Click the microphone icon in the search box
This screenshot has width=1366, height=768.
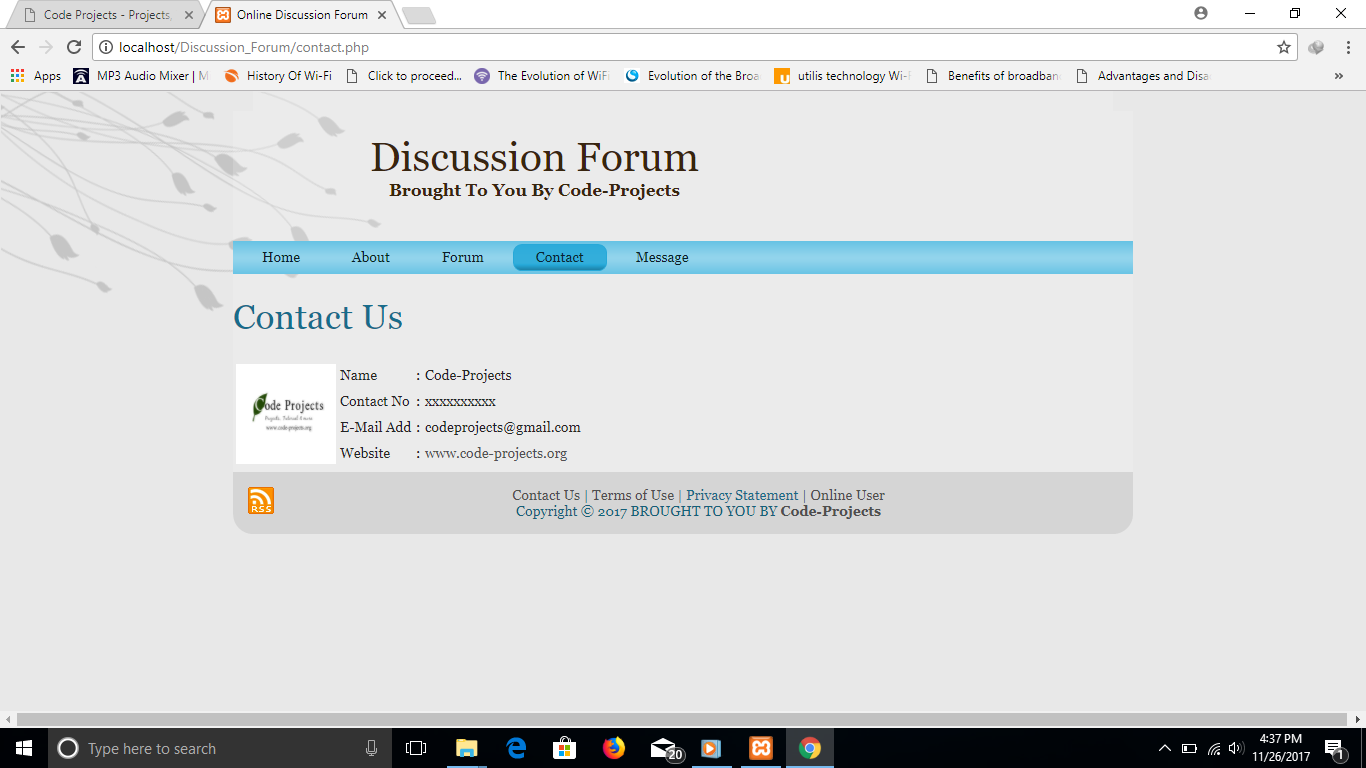pos(371,747)
